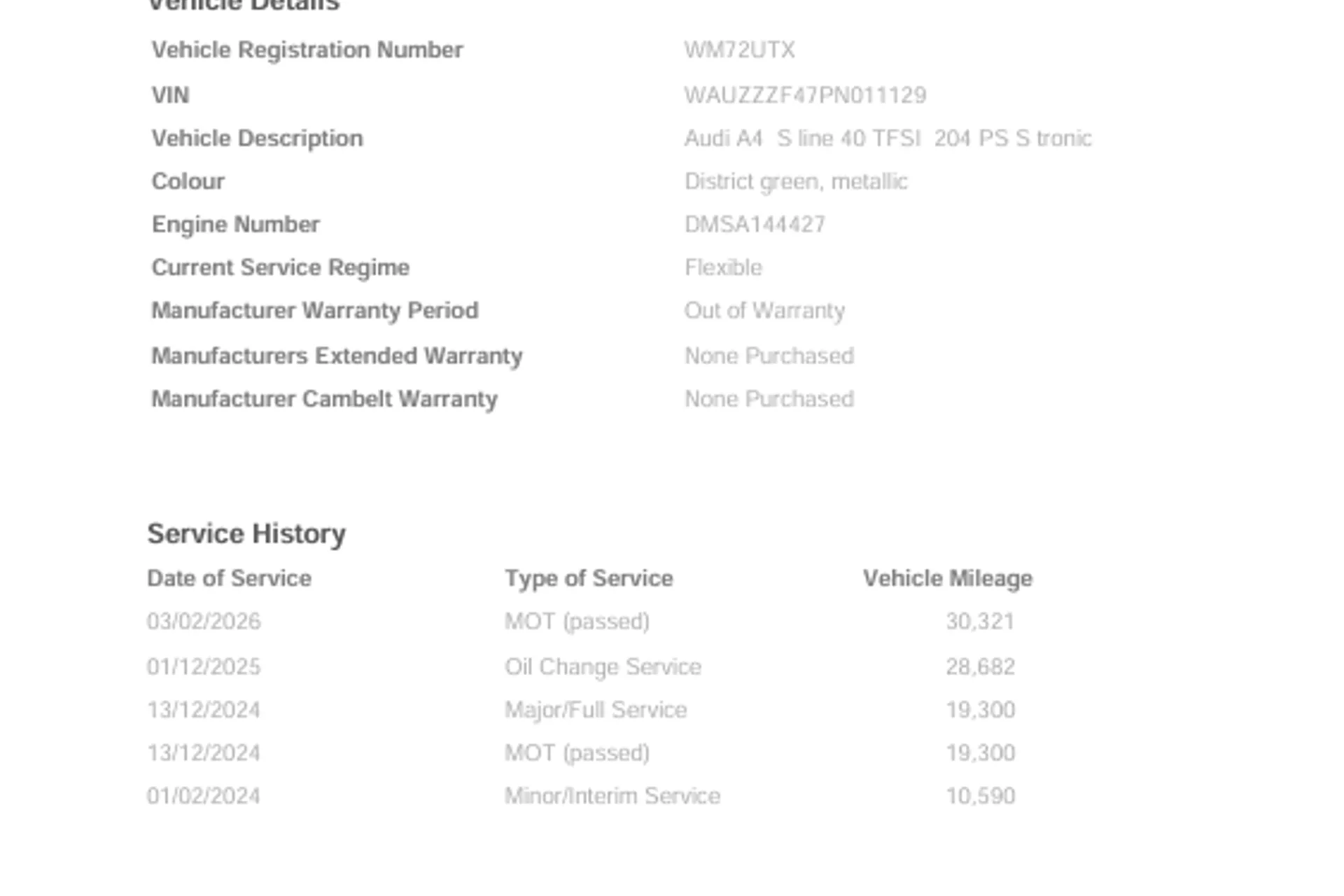Click the Date of Service column header

coord(229,579)
